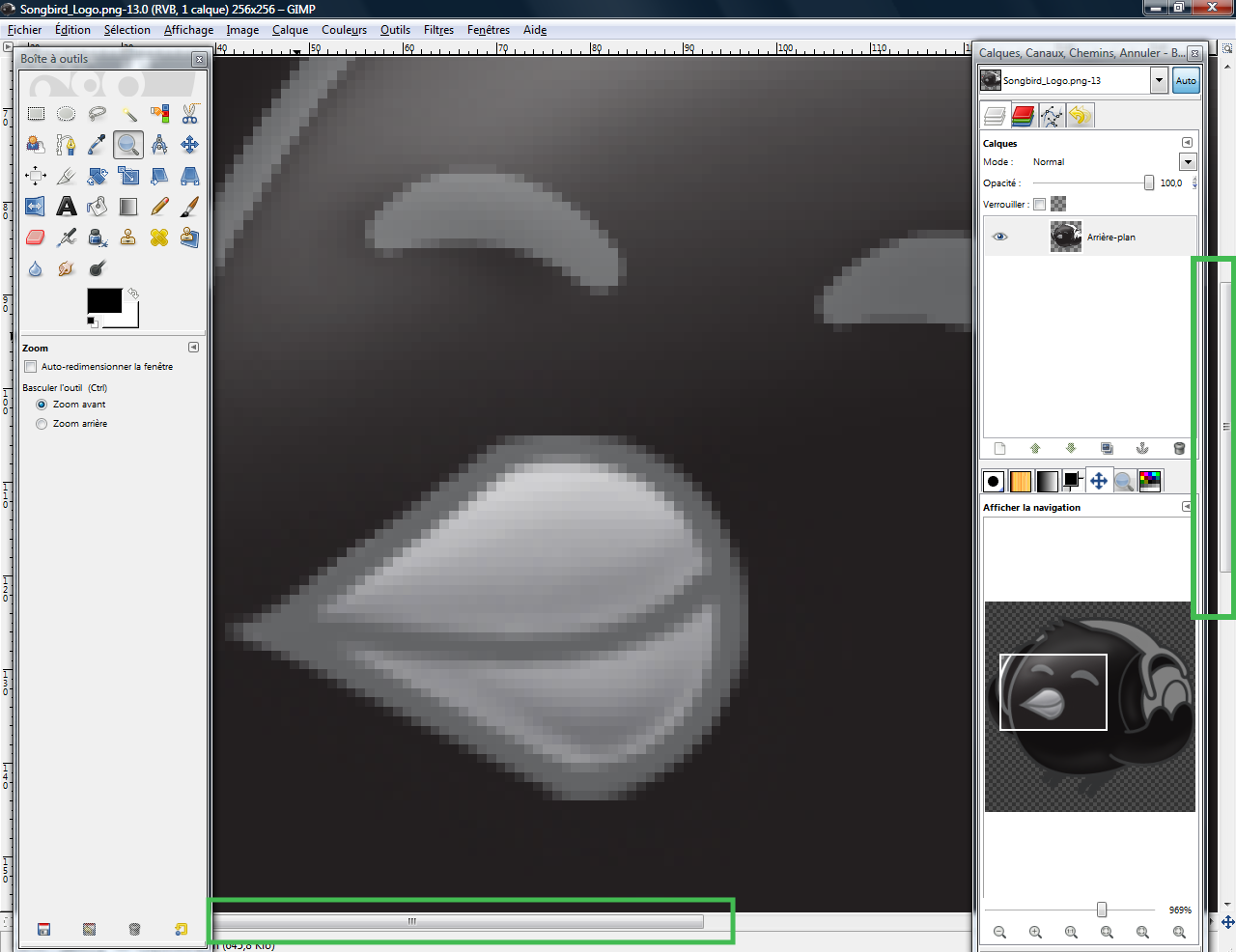Choose the Bucket Fill tool
This screenshot has width=1236, height=952.
[x=97, y=207]
